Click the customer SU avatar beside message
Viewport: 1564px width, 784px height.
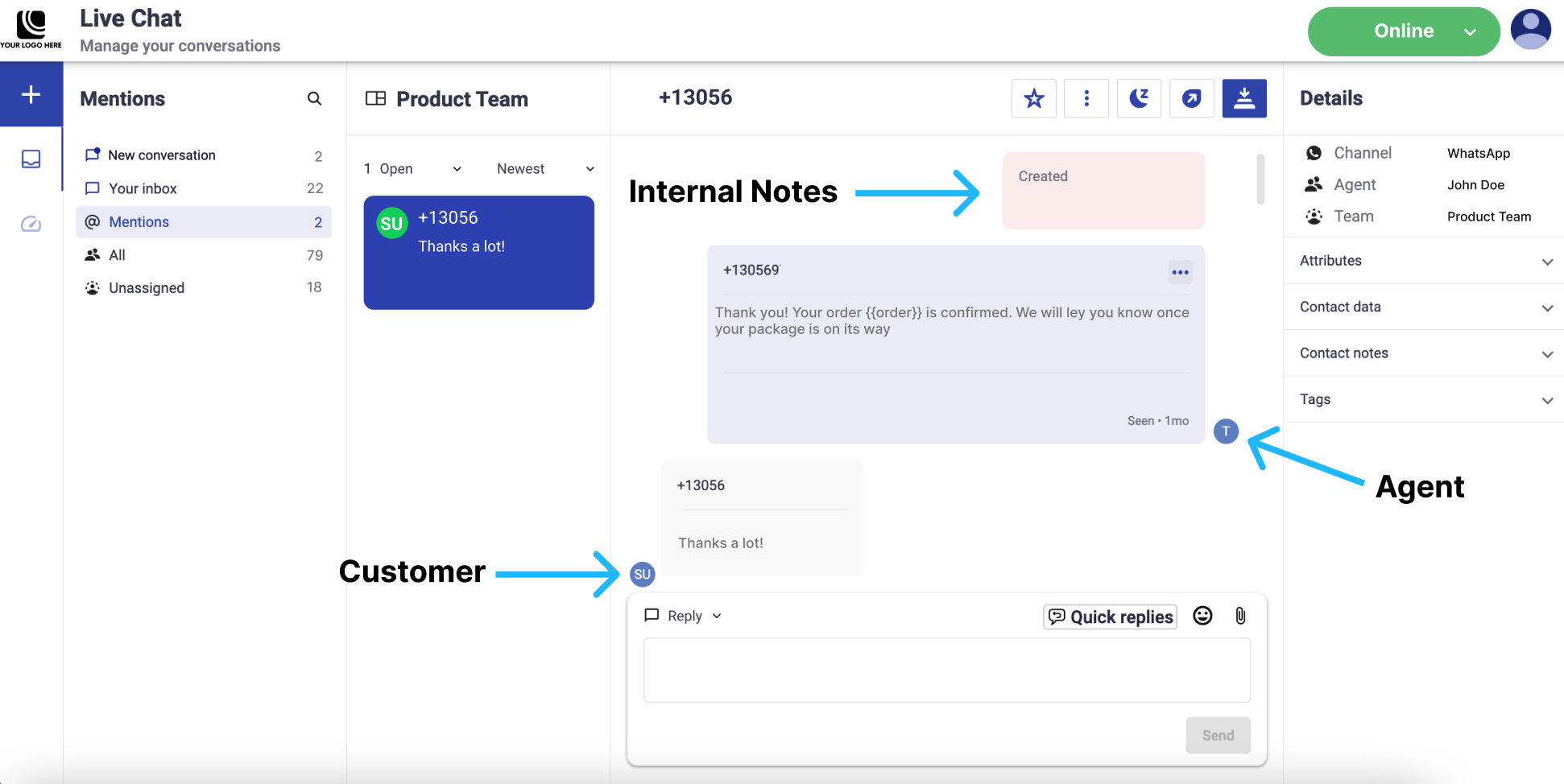coord(642,574)
